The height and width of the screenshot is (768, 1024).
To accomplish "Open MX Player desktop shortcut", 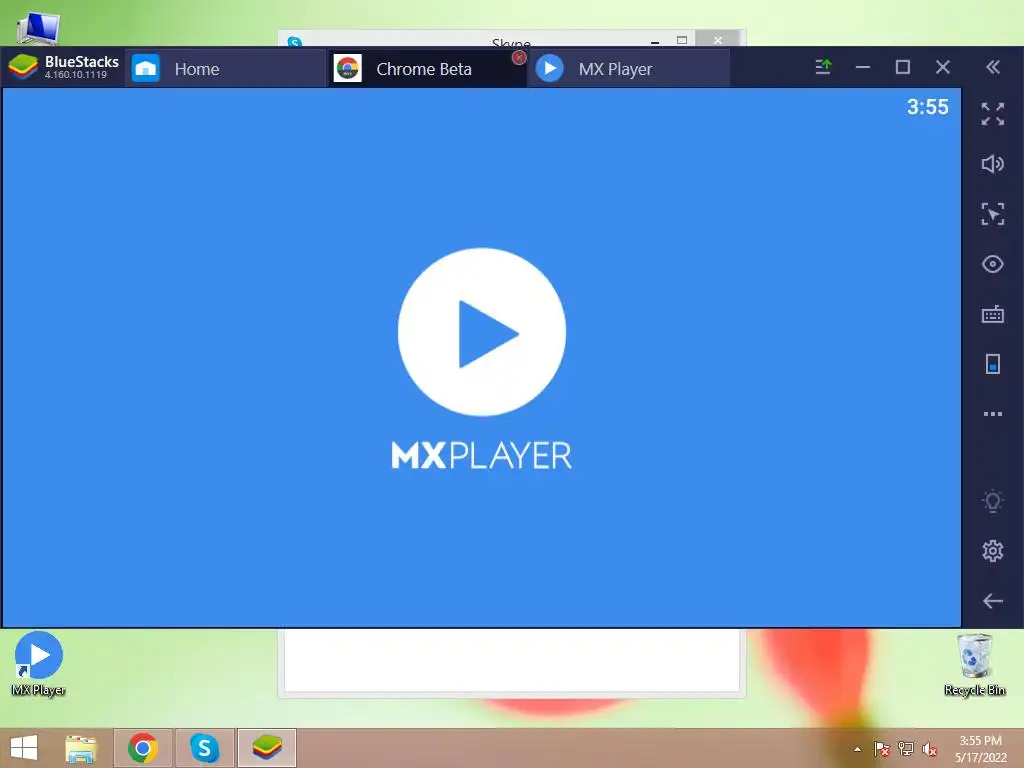I will 39,664.
